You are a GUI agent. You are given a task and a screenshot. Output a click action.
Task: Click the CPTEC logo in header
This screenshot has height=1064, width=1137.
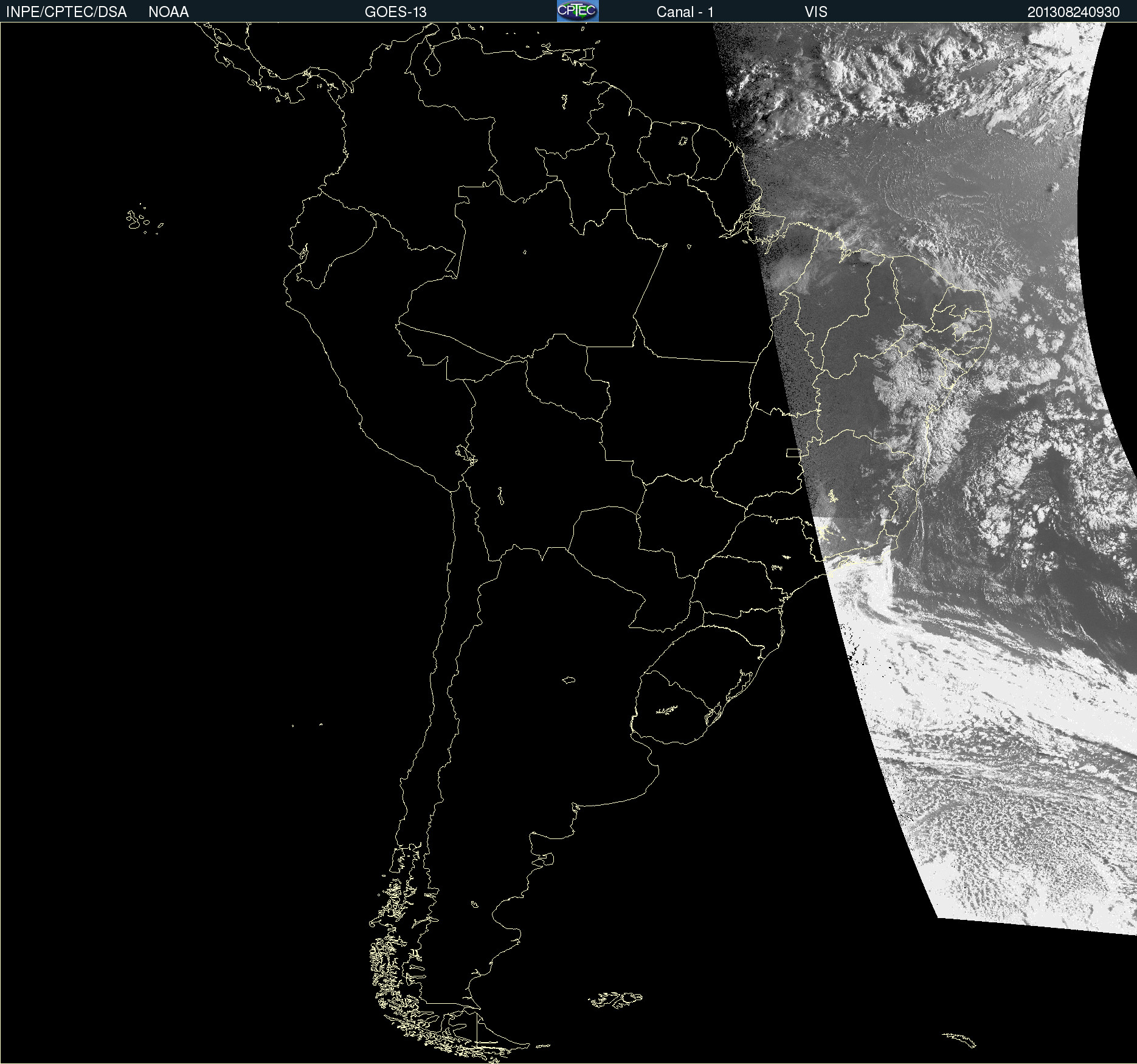tap(577, 11)
